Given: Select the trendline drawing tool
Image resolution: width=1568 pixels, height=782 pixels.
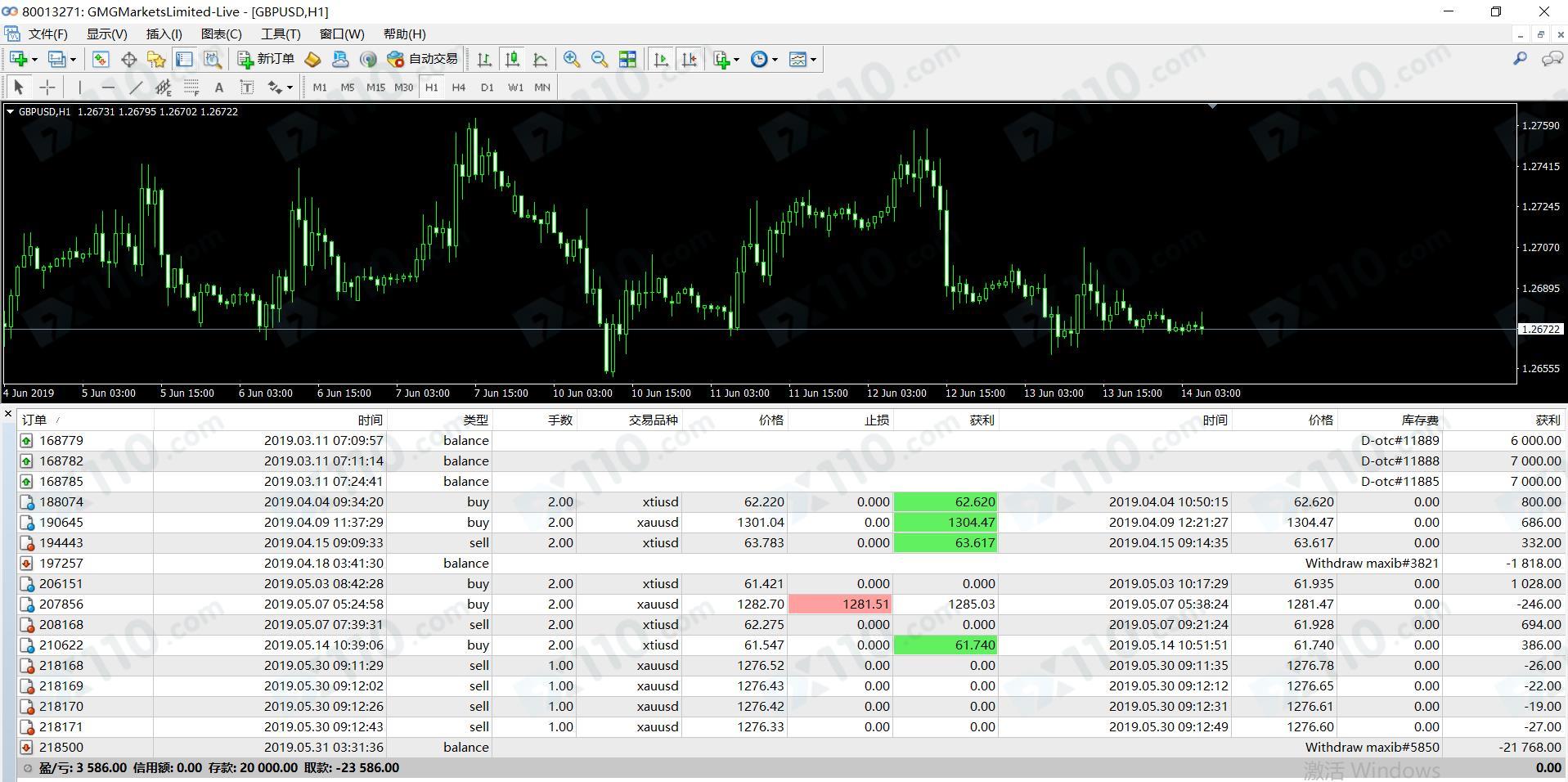Looking at the screenshot, I should [x=136, y=88].
